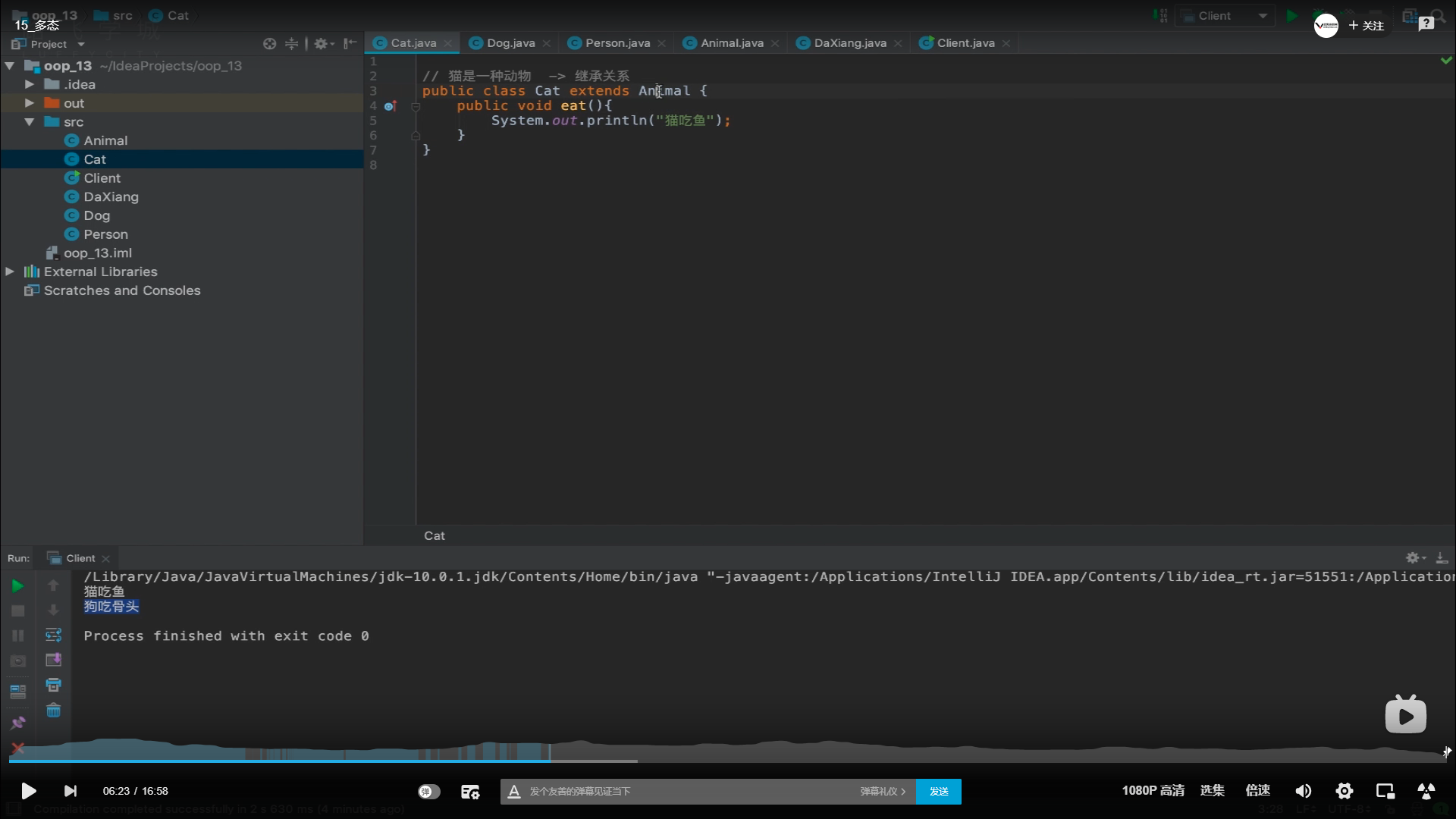Click the rerun Client green arrow
This screenshot has height=819, width=1456.
point(17,585)
